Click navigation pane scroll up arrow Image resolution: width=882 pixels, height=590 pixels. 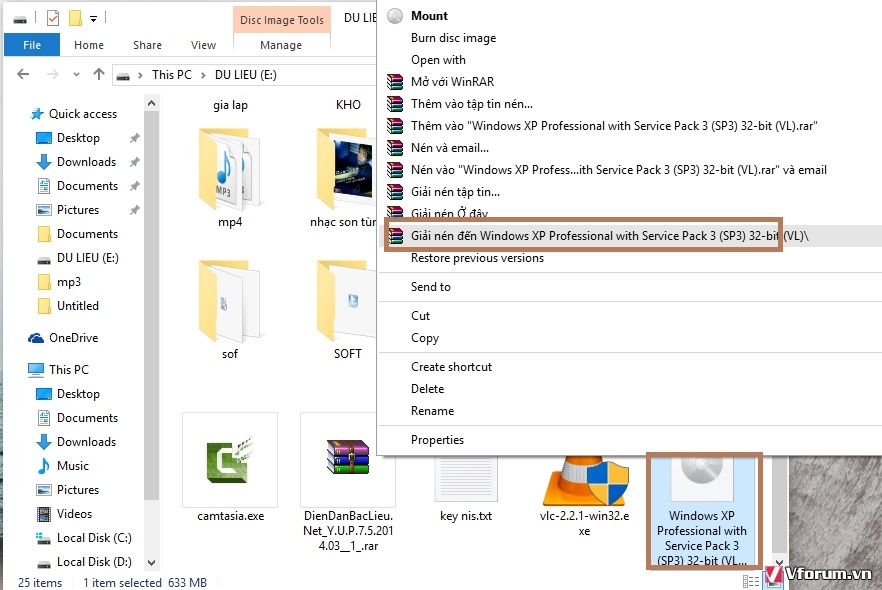pyautogui.click(x=151, y=103)
